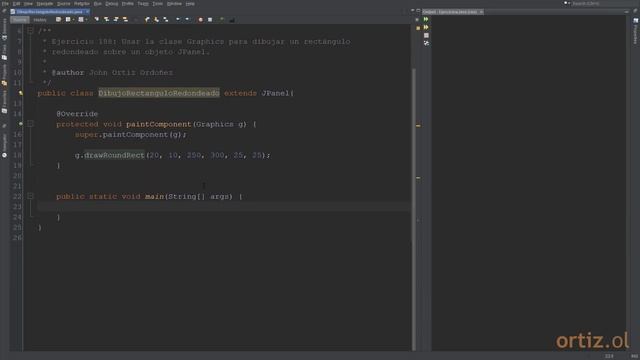Collapse the main method fold
640x360 pixels.
tap(30, 196)
